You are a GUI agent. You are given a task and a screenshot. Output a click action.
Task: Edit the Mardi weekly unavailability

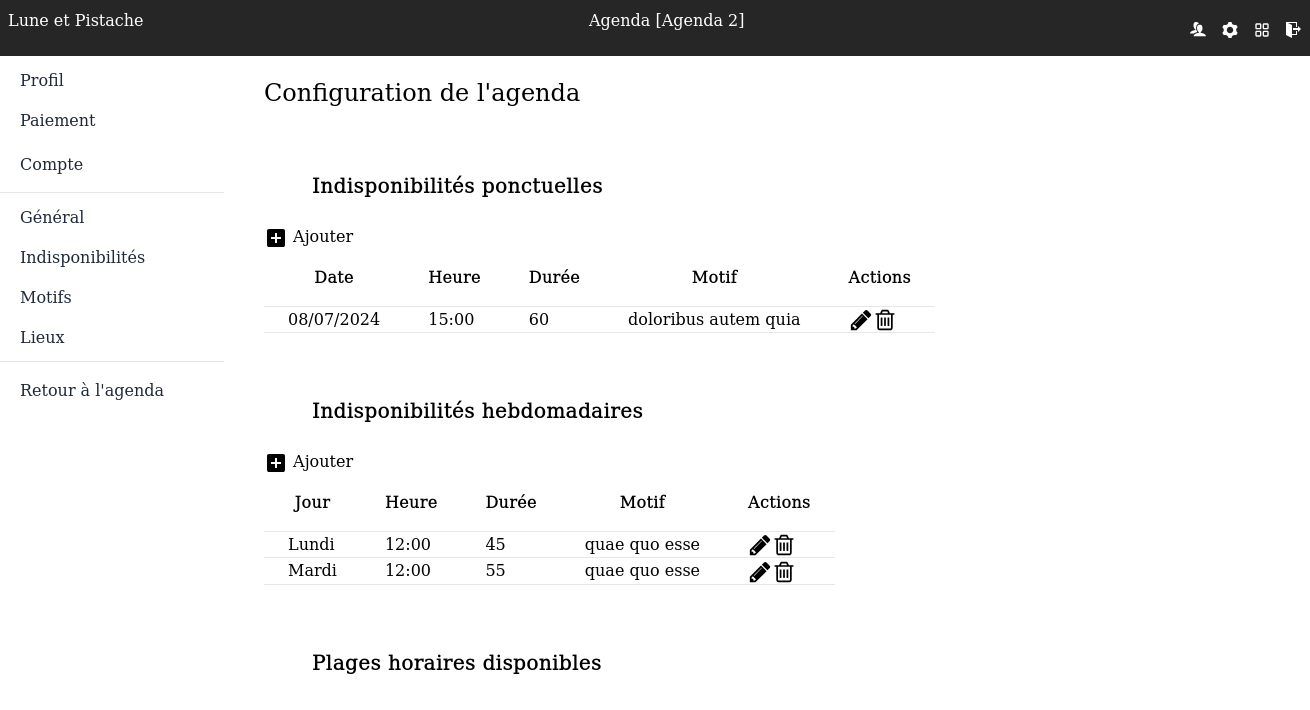(759, 572)
